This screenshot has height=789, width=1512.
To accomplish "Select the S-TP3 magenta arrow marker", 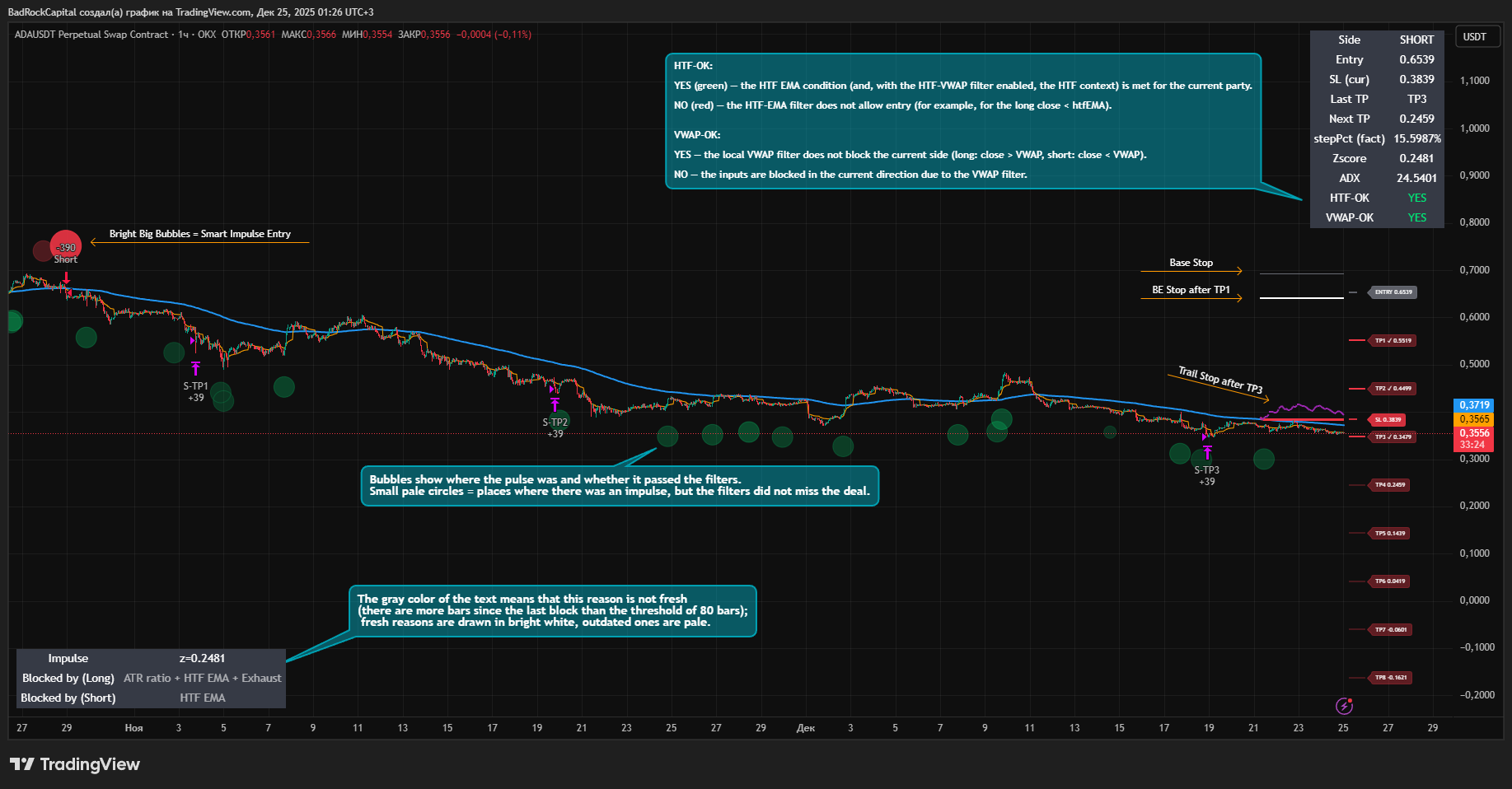I will (x=1207, y=452).
